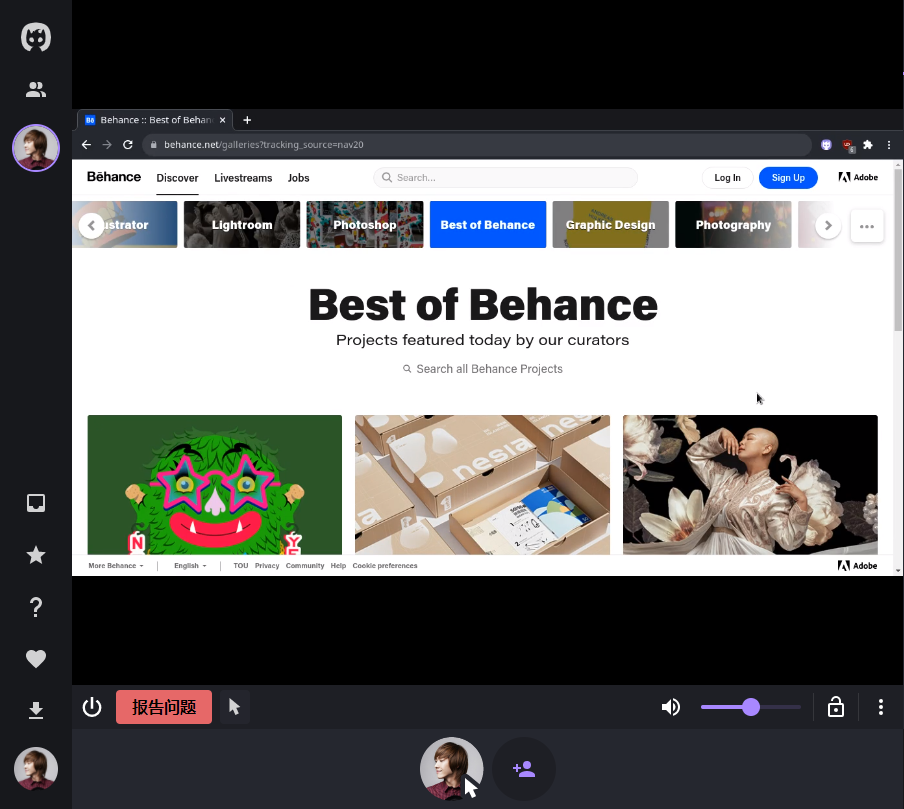Open the cat mask logo in sidebar
Image resolution: width=904 pixels, height=809 pixels.
(x=36, y=37)
